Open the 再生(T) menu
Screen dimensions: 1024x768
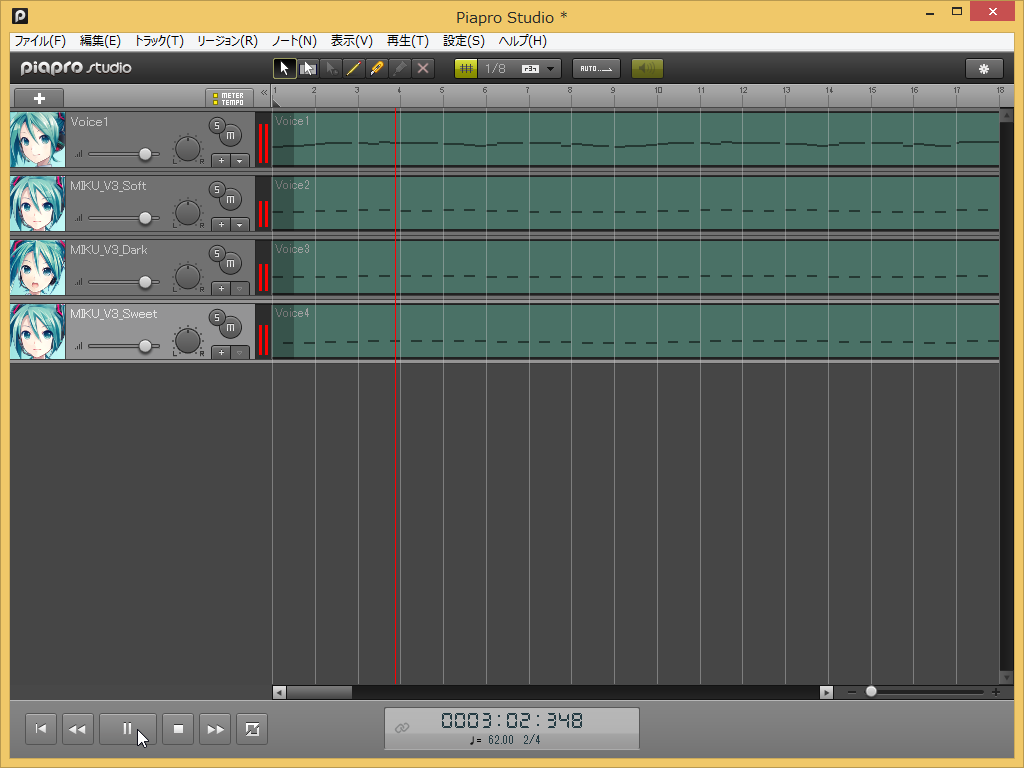tap(408, 40)
